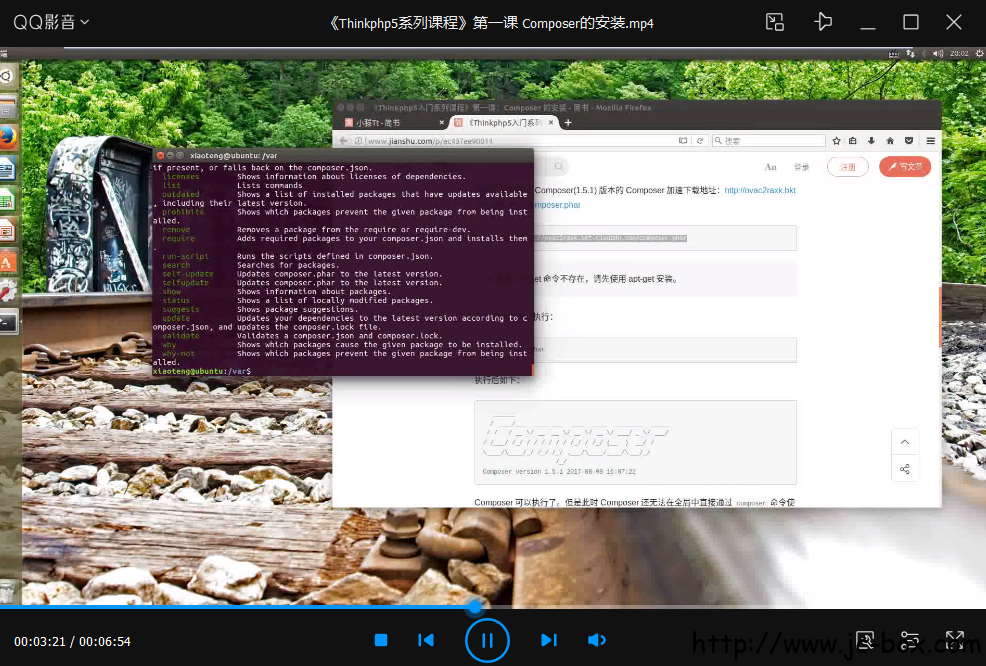Open a new Firefox tab
Screen dimensions: 986x666
click(x=568, y=123)
